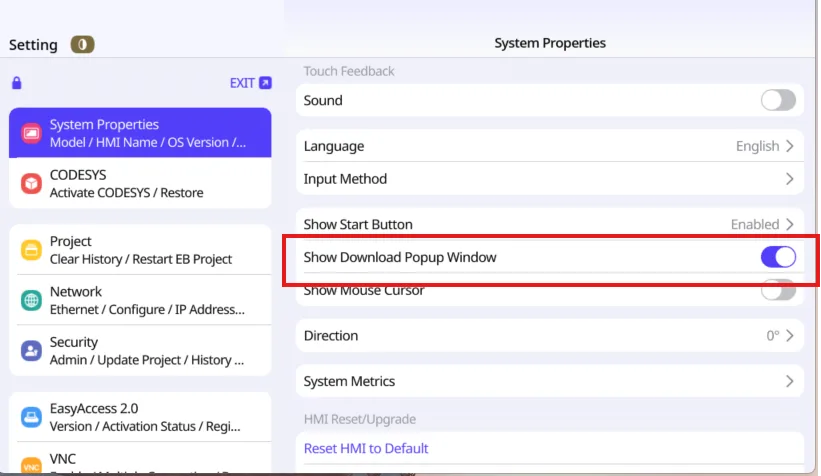Open the System Metrics chevron
Image resolution: width=821 pixels, height=476 pixels.
click(x=790, y=381)
